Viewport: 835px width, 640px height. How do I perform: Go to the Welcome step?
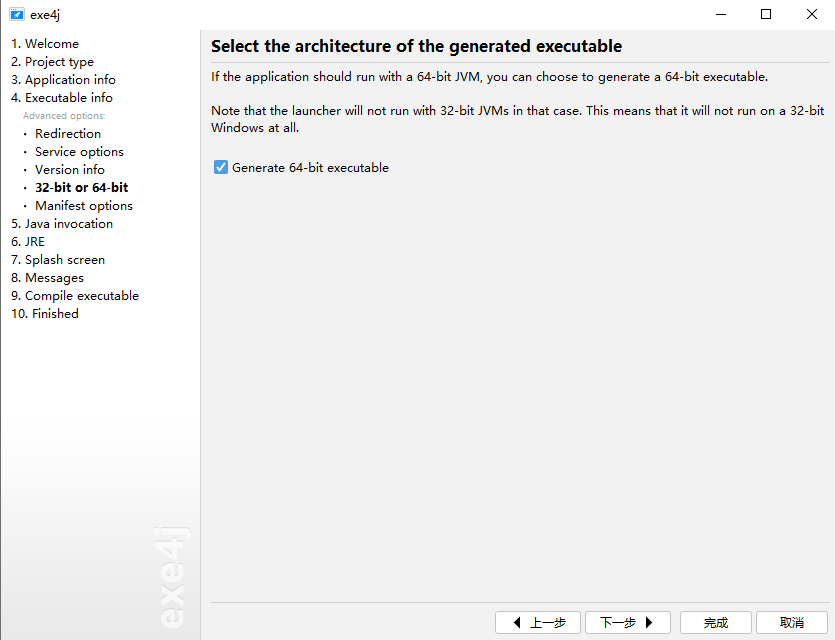coord(45,44)
